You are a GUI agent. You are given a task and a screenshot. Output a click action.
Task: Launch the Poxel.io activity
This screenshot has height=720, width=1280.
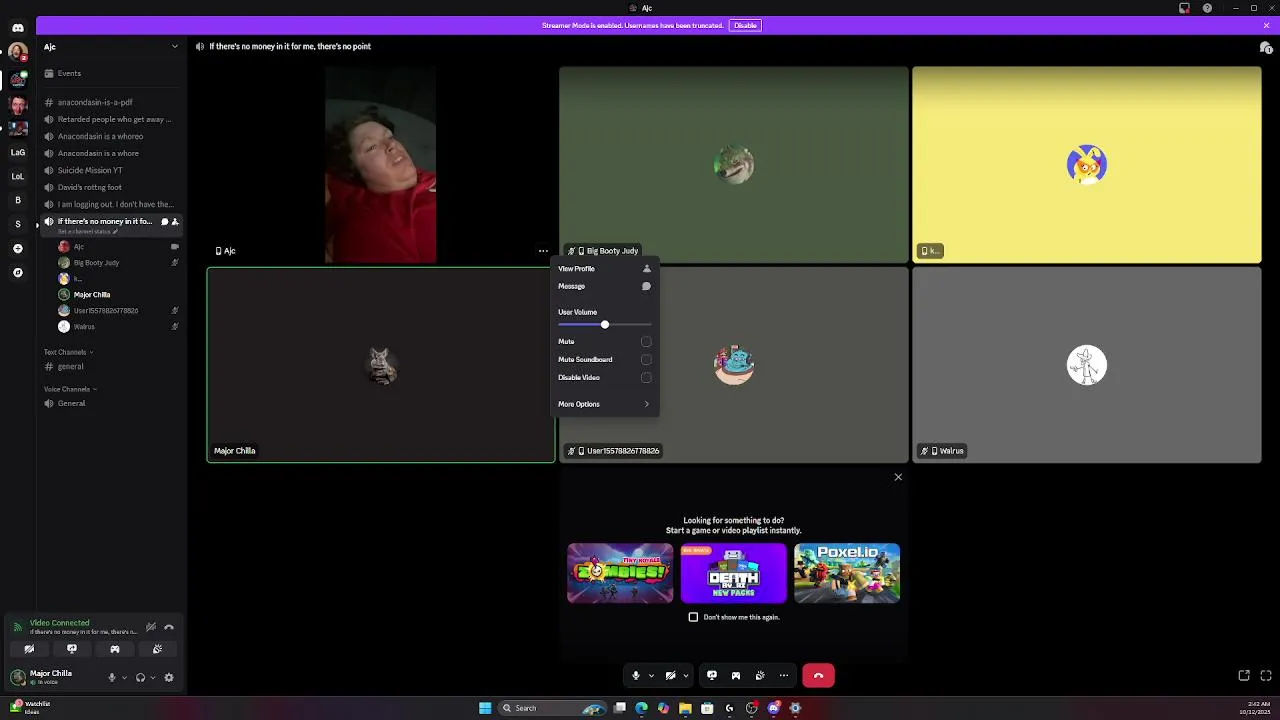coord(847,573)
